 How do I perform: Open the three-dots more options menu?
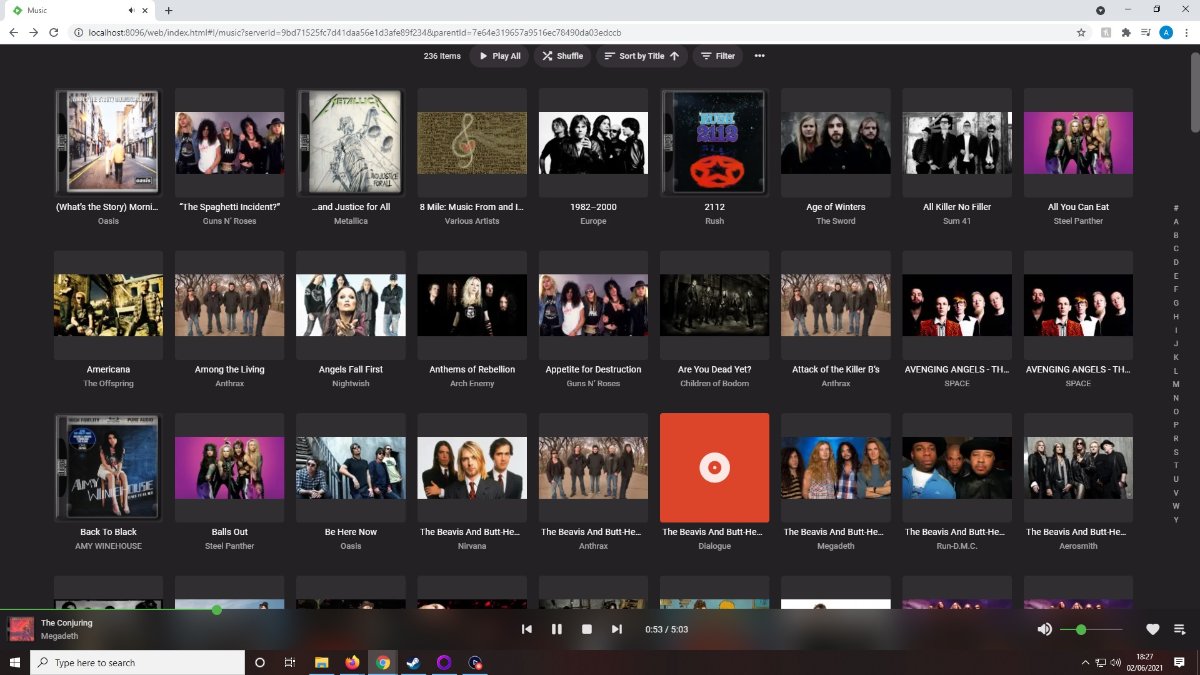click(x=760, y=56)
